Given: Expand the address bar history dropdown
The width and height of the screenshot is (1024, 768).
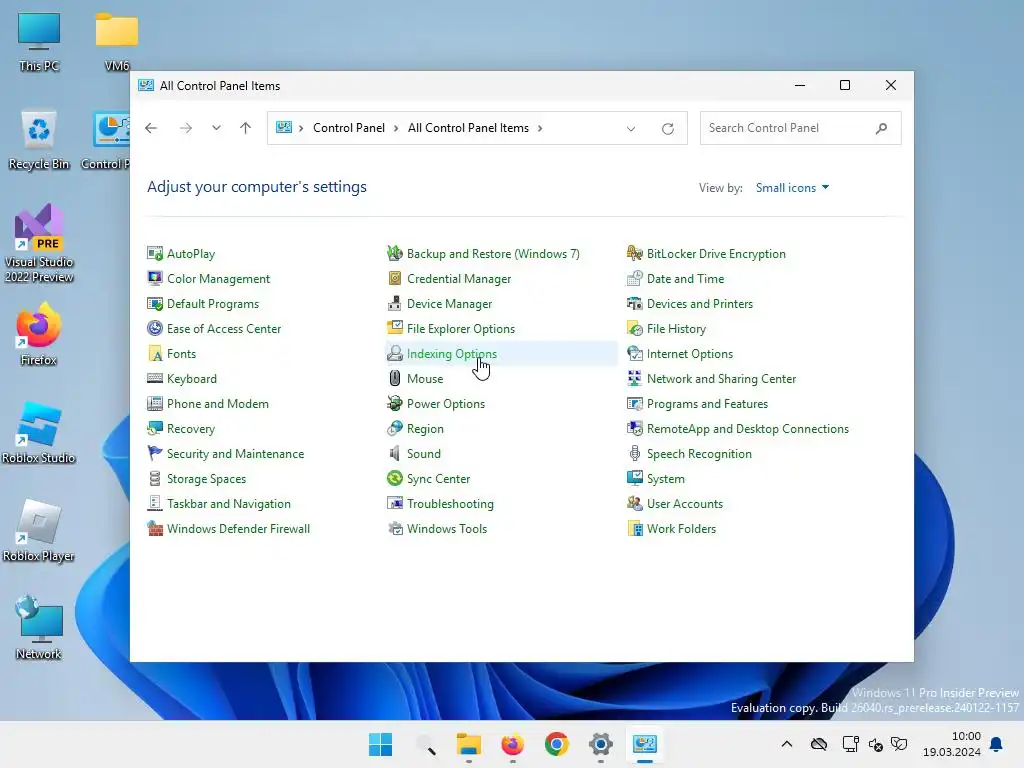Looking at the screenshot, I should pyautogui.click(x=631, y=129).
